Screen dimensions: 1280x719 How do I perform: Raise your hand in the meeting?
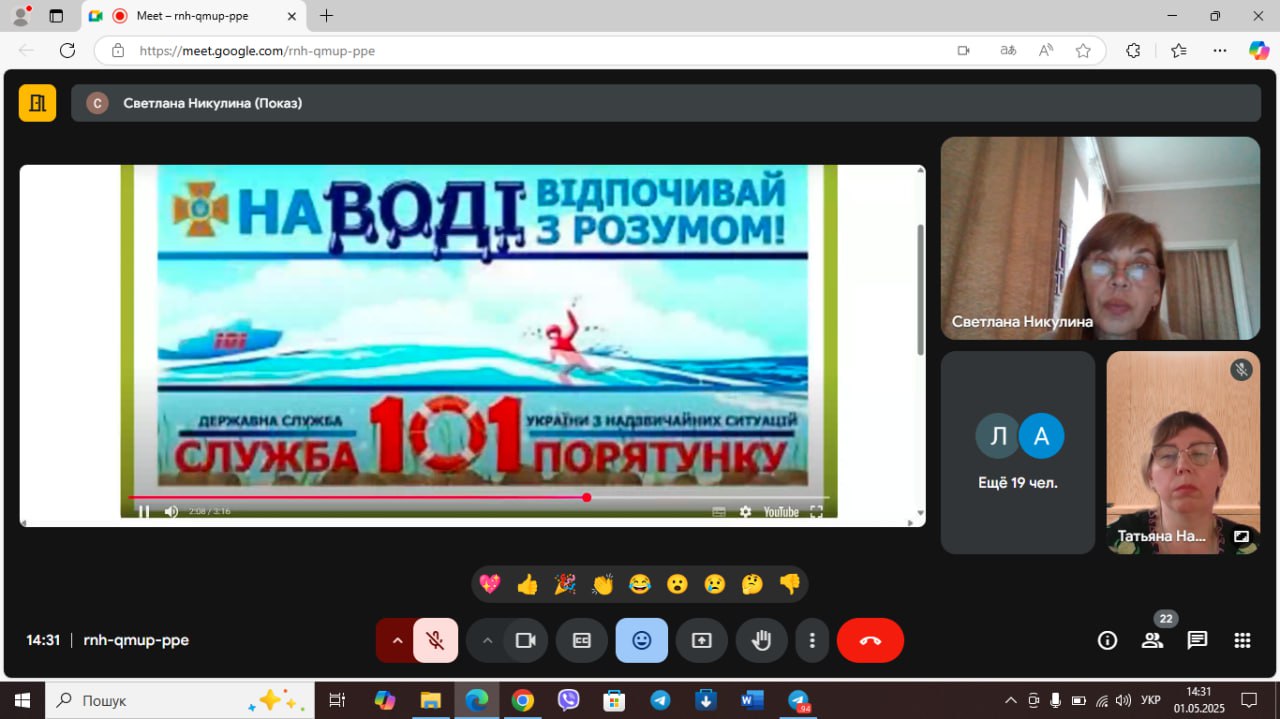(762, 641)
